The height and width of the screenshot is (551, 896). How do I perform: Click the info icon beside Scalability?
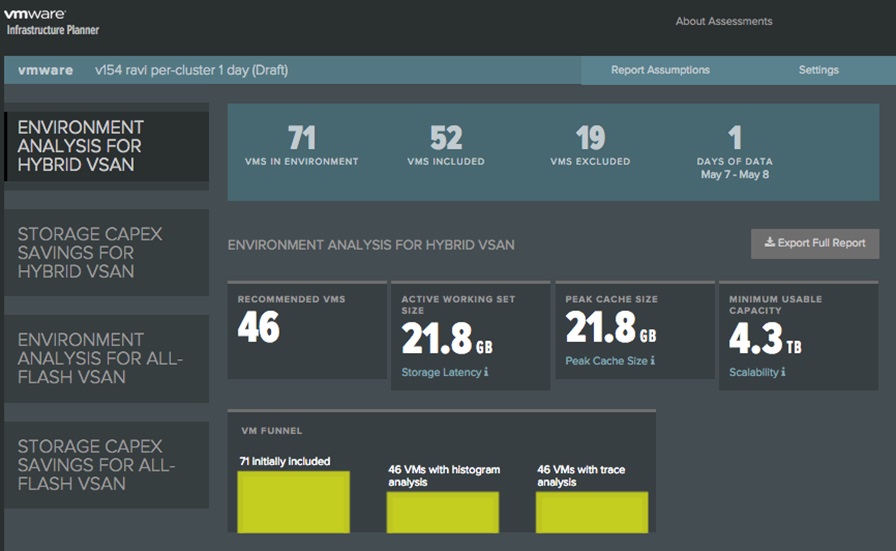[783, 372]
